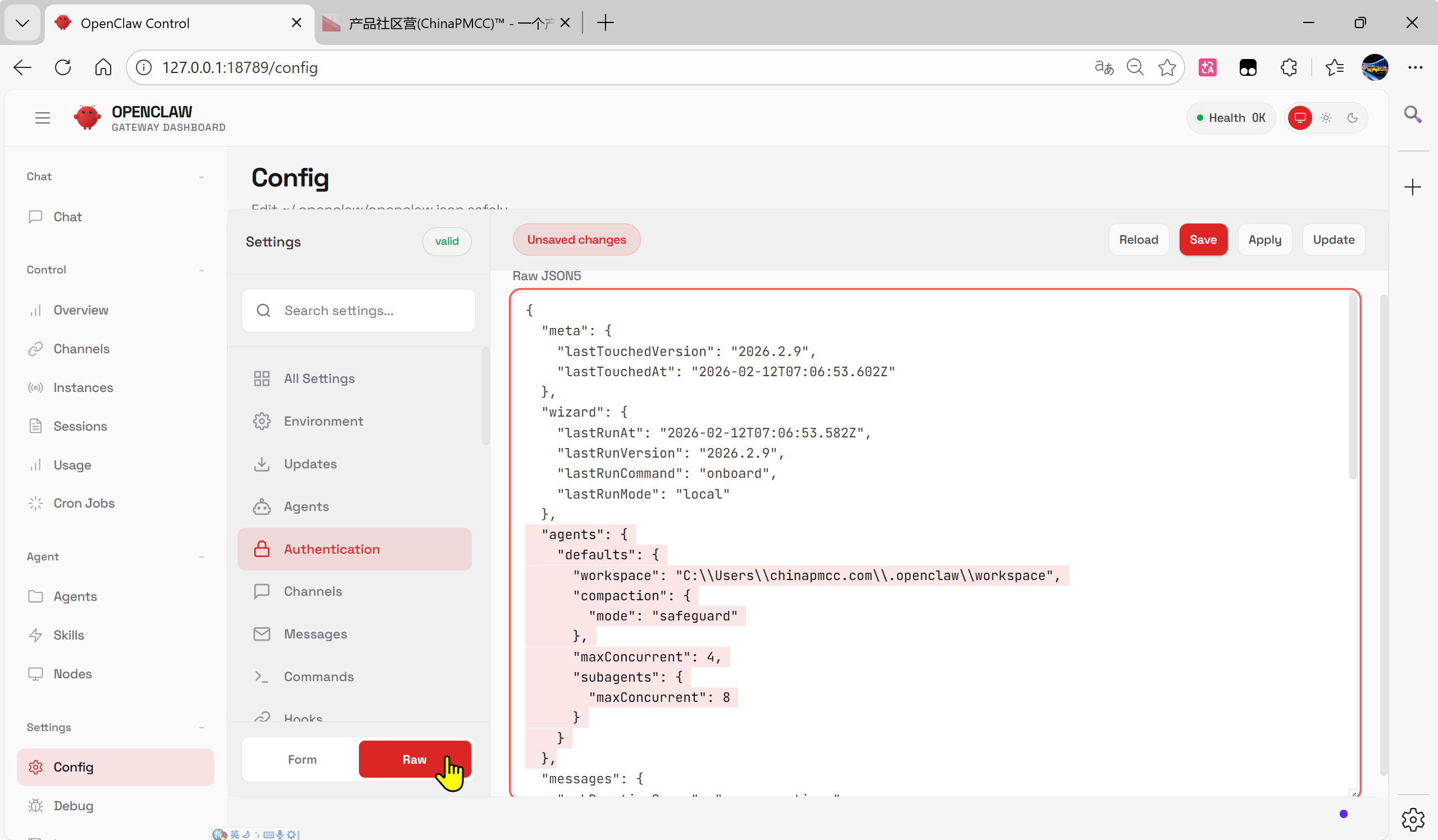Open Nodes in the sidebar
The image size is (1438, 840).
pos(72,673)
